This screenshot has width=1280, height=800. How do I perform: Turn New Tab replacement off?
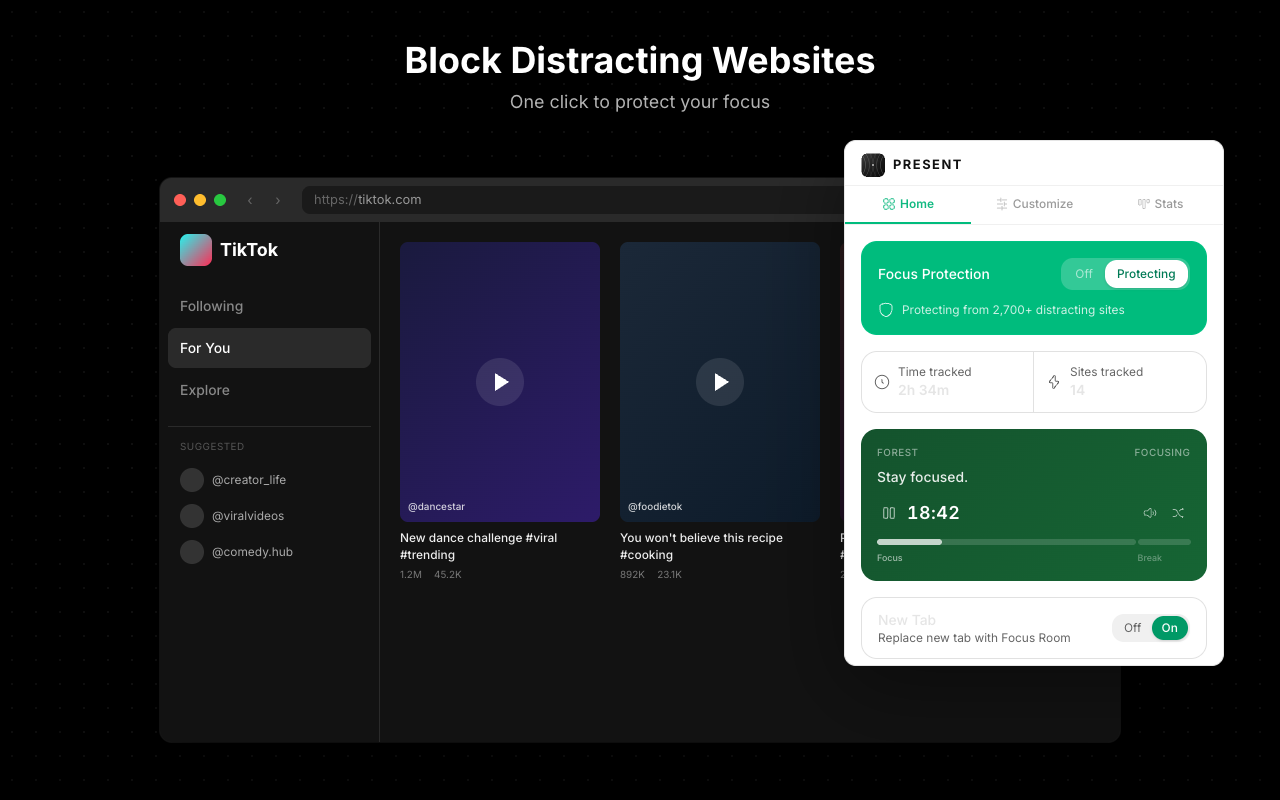[1132, 628]
